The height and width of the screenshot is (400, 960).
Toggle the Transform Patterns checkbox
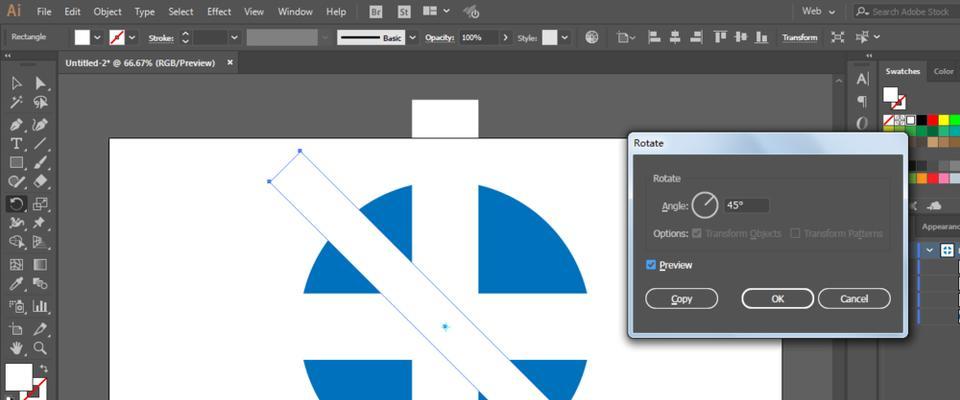(795, 233)
